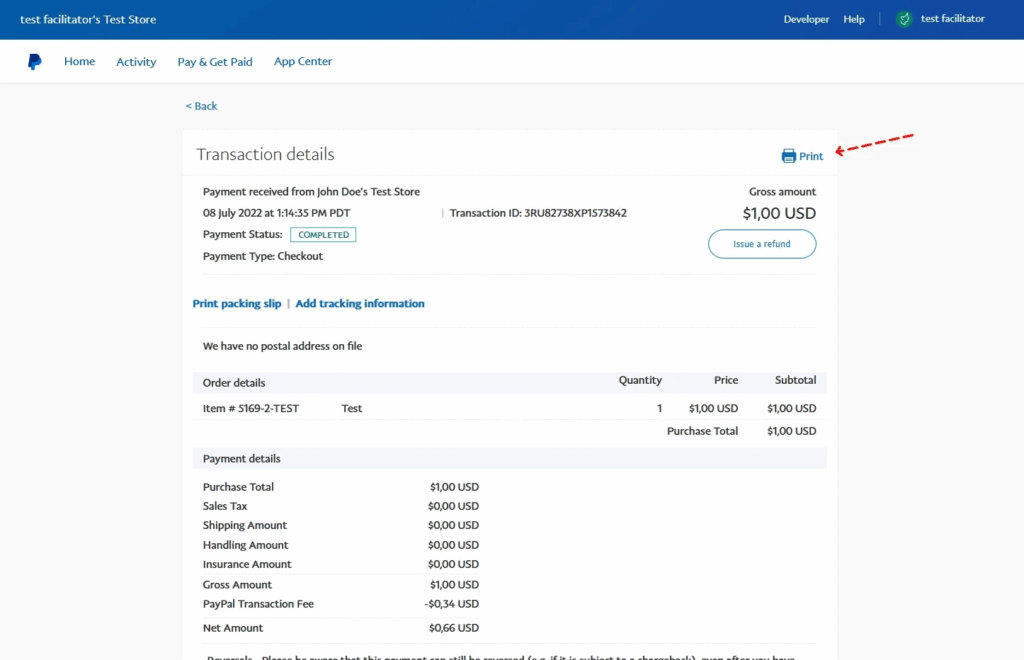Click the Print link text

tap(811, 156)
